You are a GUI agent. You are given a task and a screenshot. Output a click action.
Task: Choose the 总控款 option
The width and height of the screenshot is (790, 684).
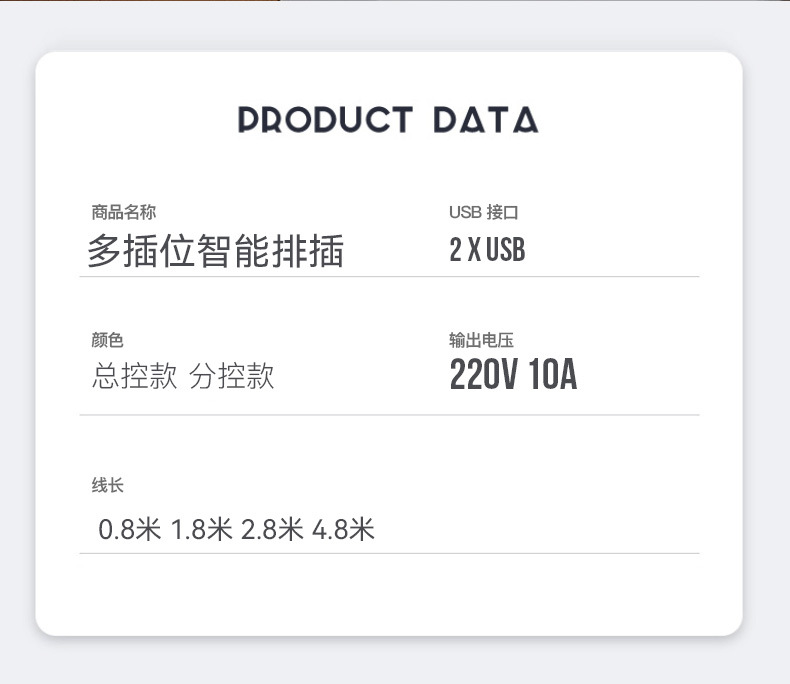coord(134,377)
